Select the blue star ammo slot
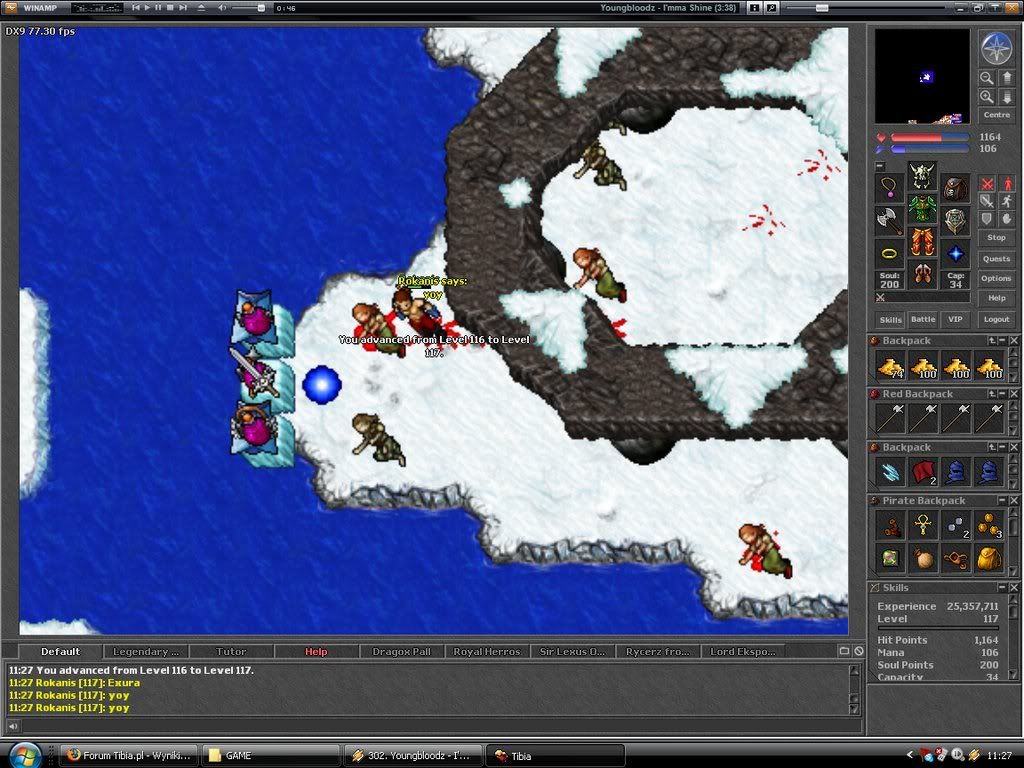Image resolution: width=1024 pixels, height=768 pixels. 955,254
